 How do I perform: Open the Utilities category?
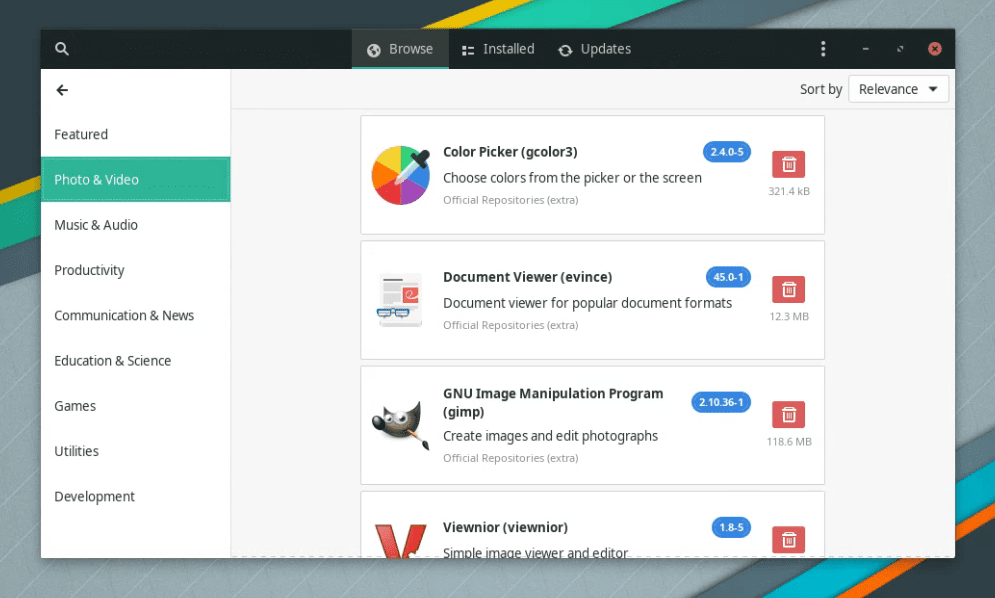click(135, 451)
